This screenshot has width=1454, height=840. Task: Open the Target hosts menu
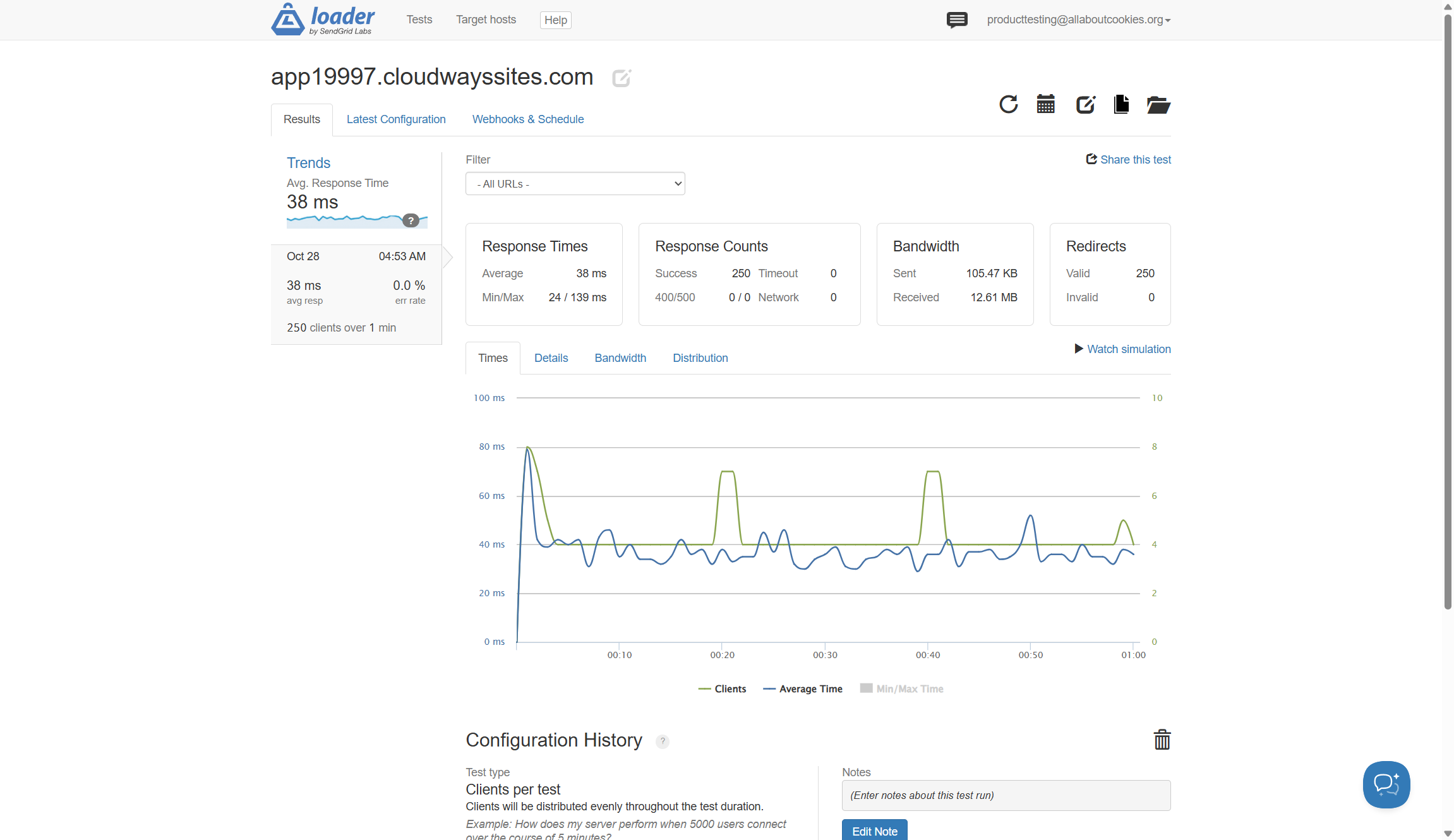tap(485, 20)
